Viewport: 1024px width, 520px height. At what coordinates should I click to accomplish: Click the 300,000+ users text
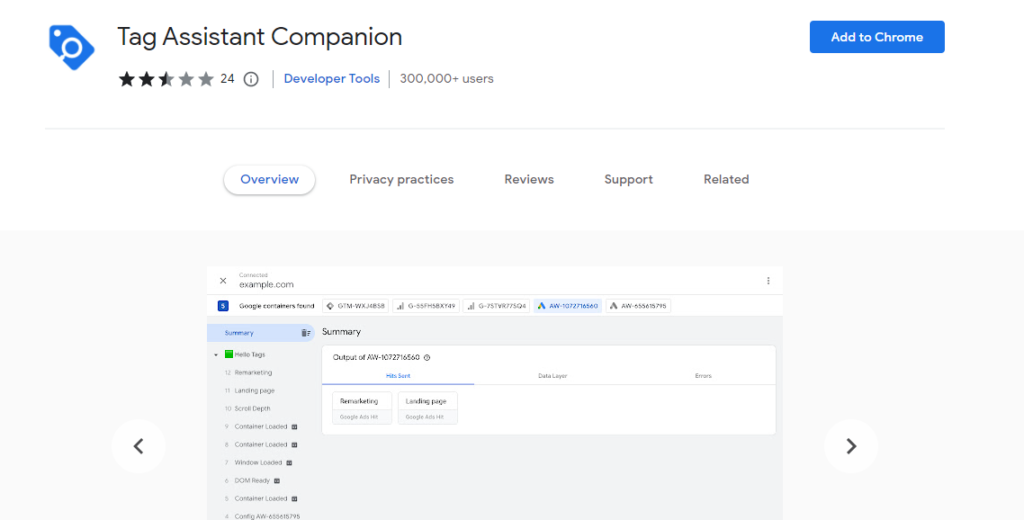(447, 79)
